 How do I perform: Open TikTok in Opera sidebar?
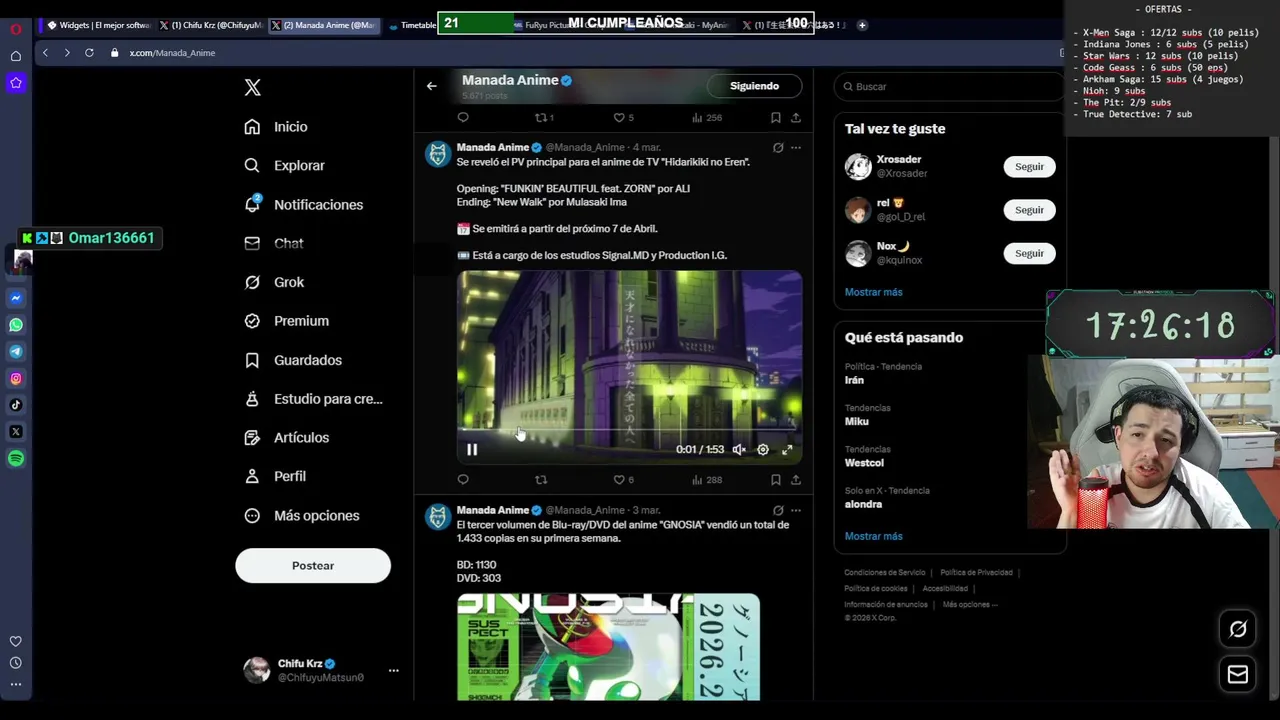[x=16, y=405]
